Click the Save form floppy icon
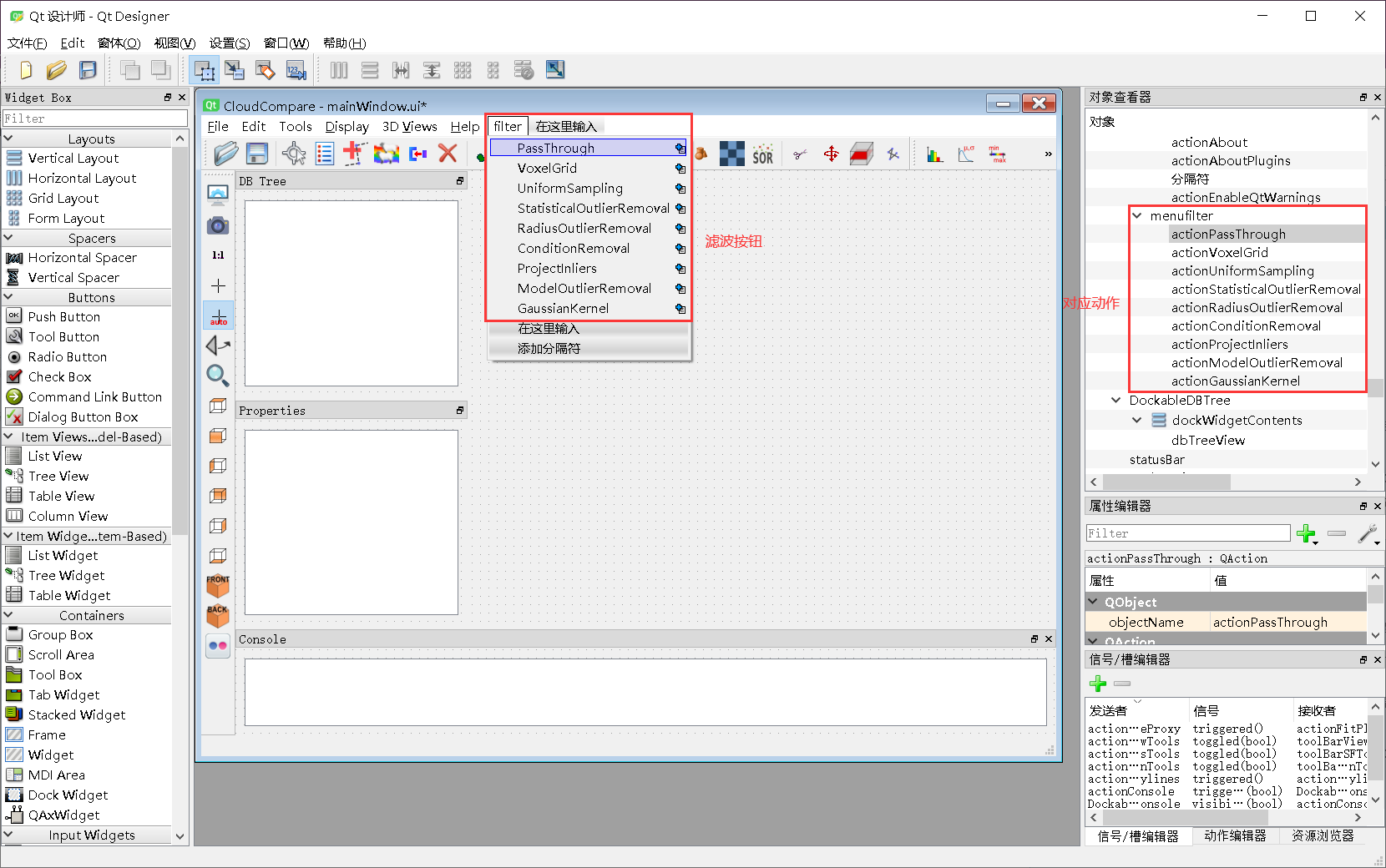The width and height of the screenshot is (1386, 868). click(88, 70)
